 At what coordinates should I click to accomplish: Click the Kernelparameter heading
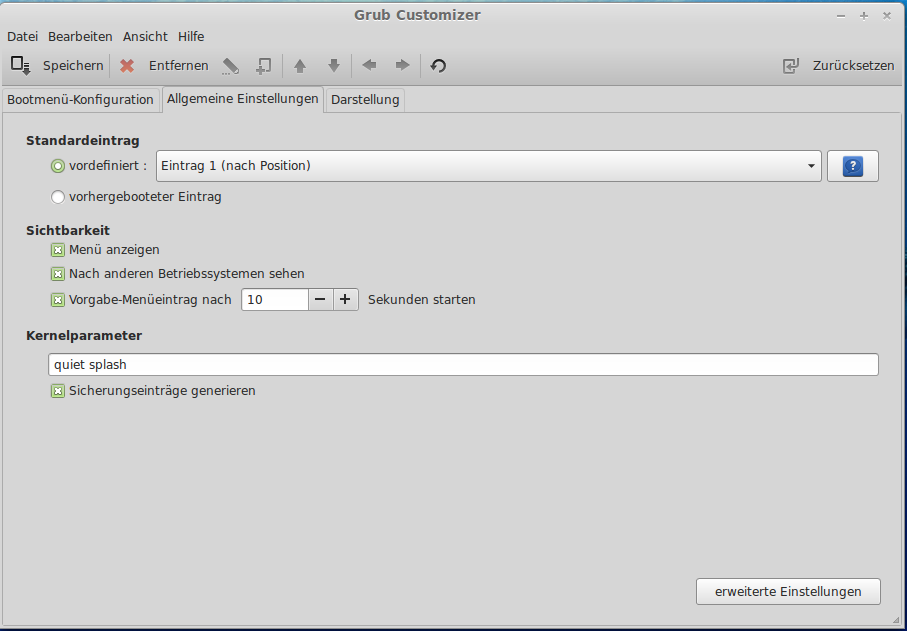point(84,336)
